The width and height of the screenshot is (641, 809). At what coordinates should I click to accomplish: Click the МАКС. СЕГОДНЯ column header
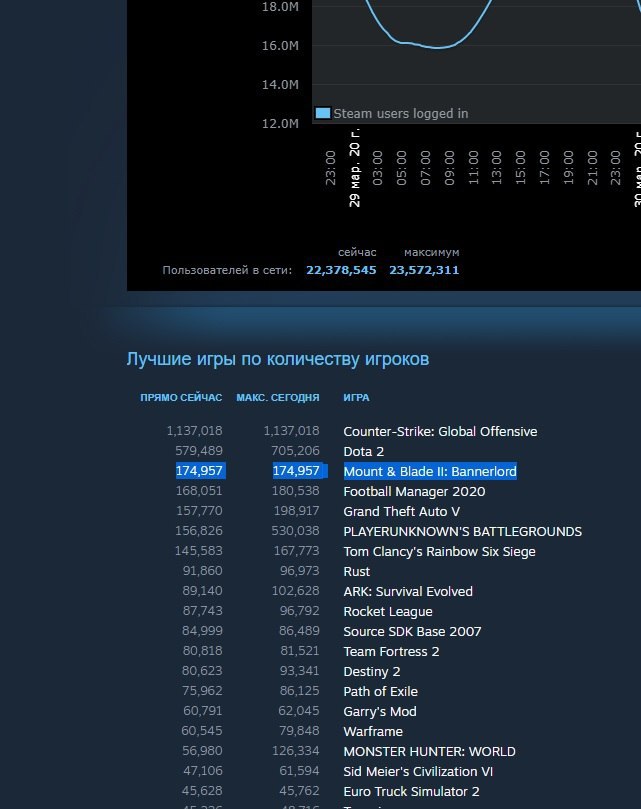tap(278, 398)
